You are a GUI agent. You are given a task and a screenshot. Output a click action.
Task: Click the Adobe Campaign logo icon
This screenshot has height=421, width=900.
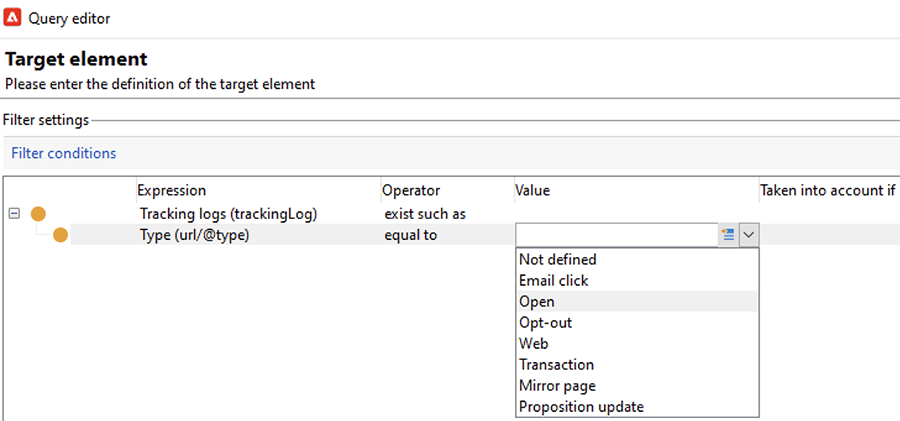[x=12, y=18]
